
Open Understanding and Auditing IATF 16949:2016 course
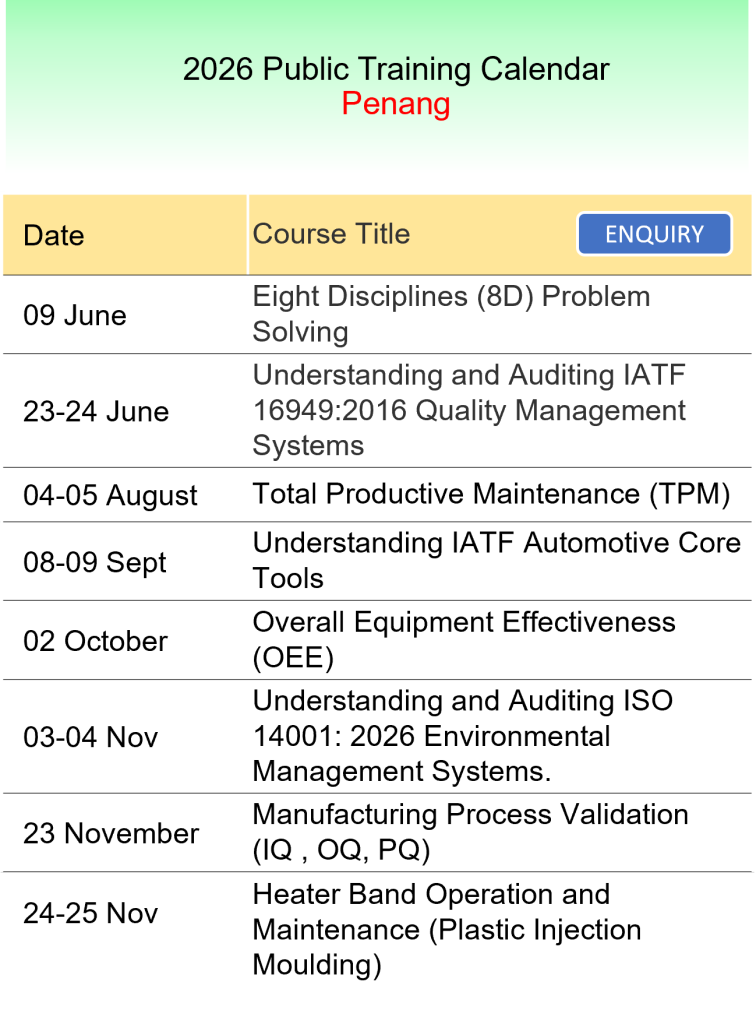(469, 410)
